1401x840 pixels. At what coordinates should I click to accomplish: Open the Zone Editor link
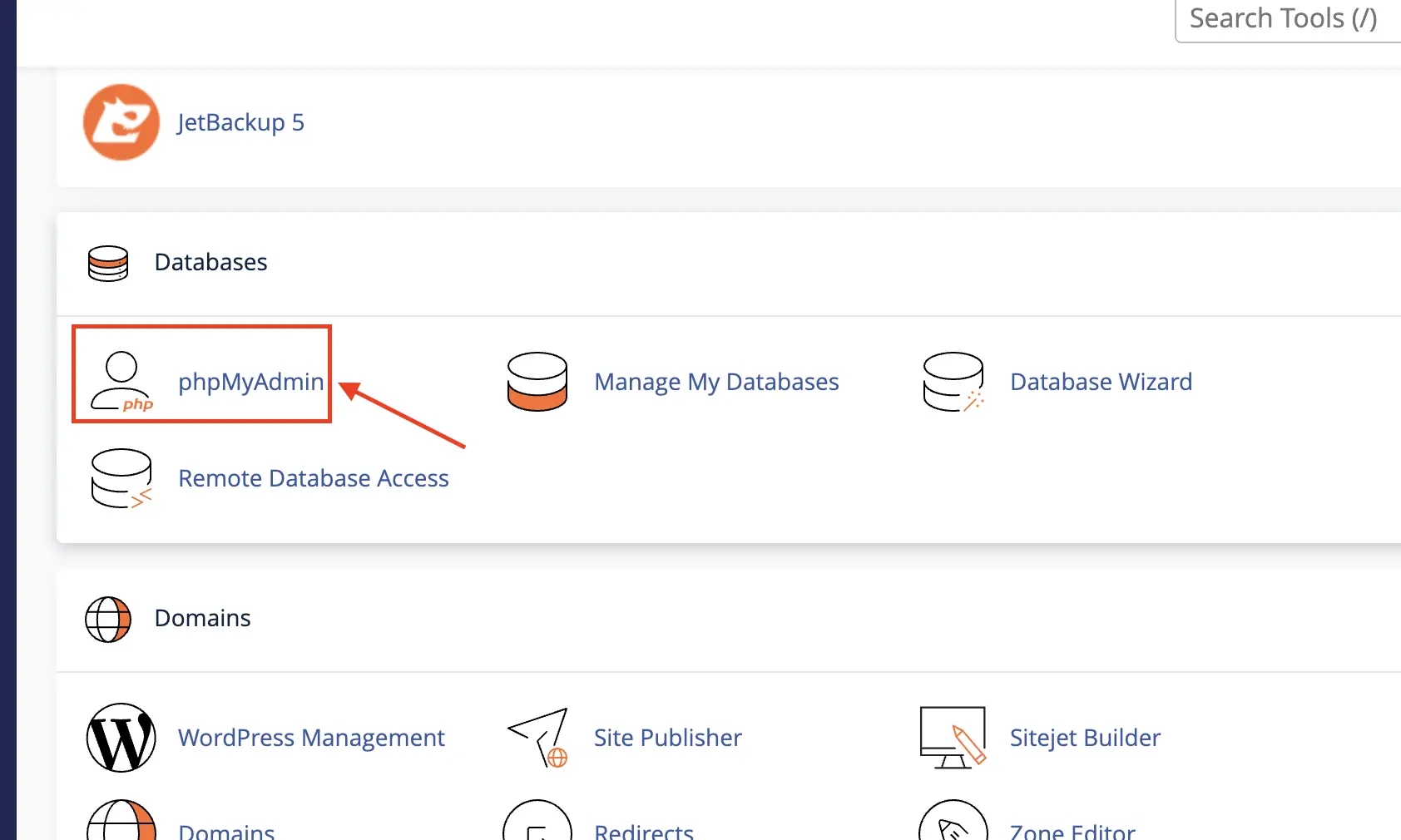click(x=1072, y=831)
